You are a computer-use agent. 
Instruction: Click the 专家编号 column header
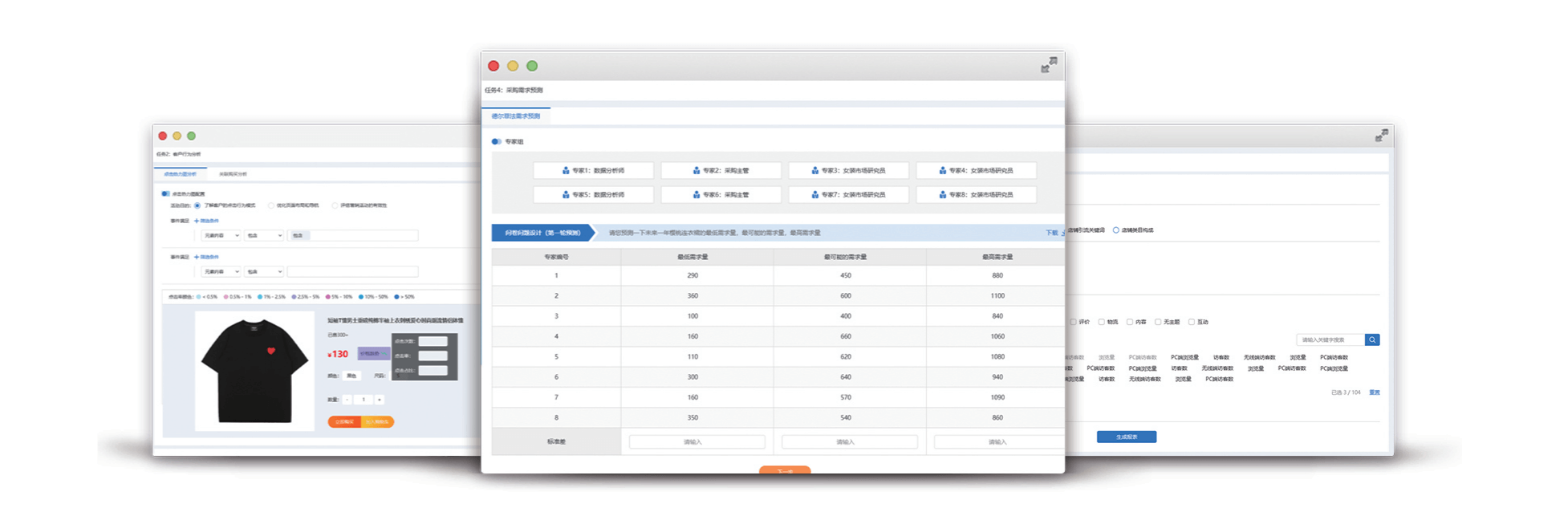coord(556,257)
